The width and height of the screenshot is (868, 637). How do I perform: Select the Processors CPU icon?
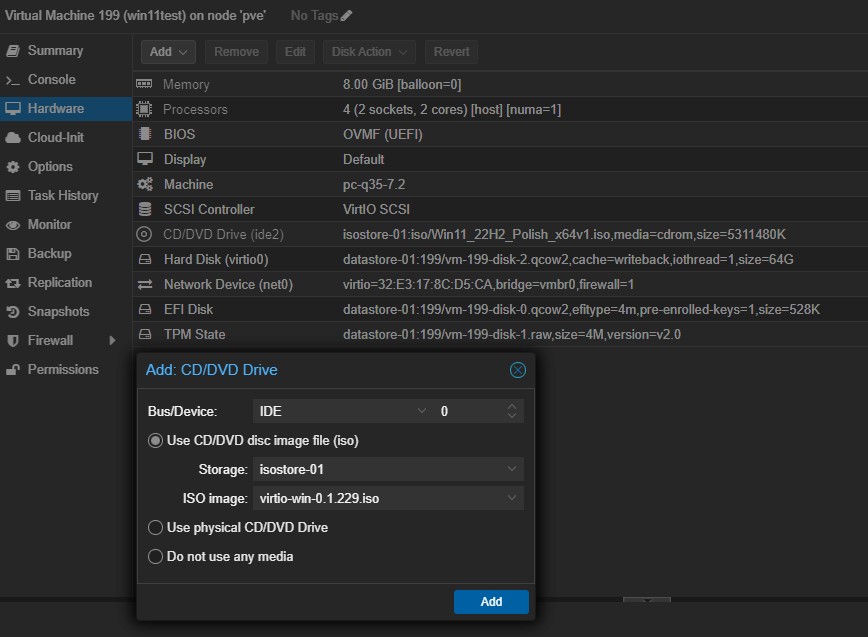144,109
